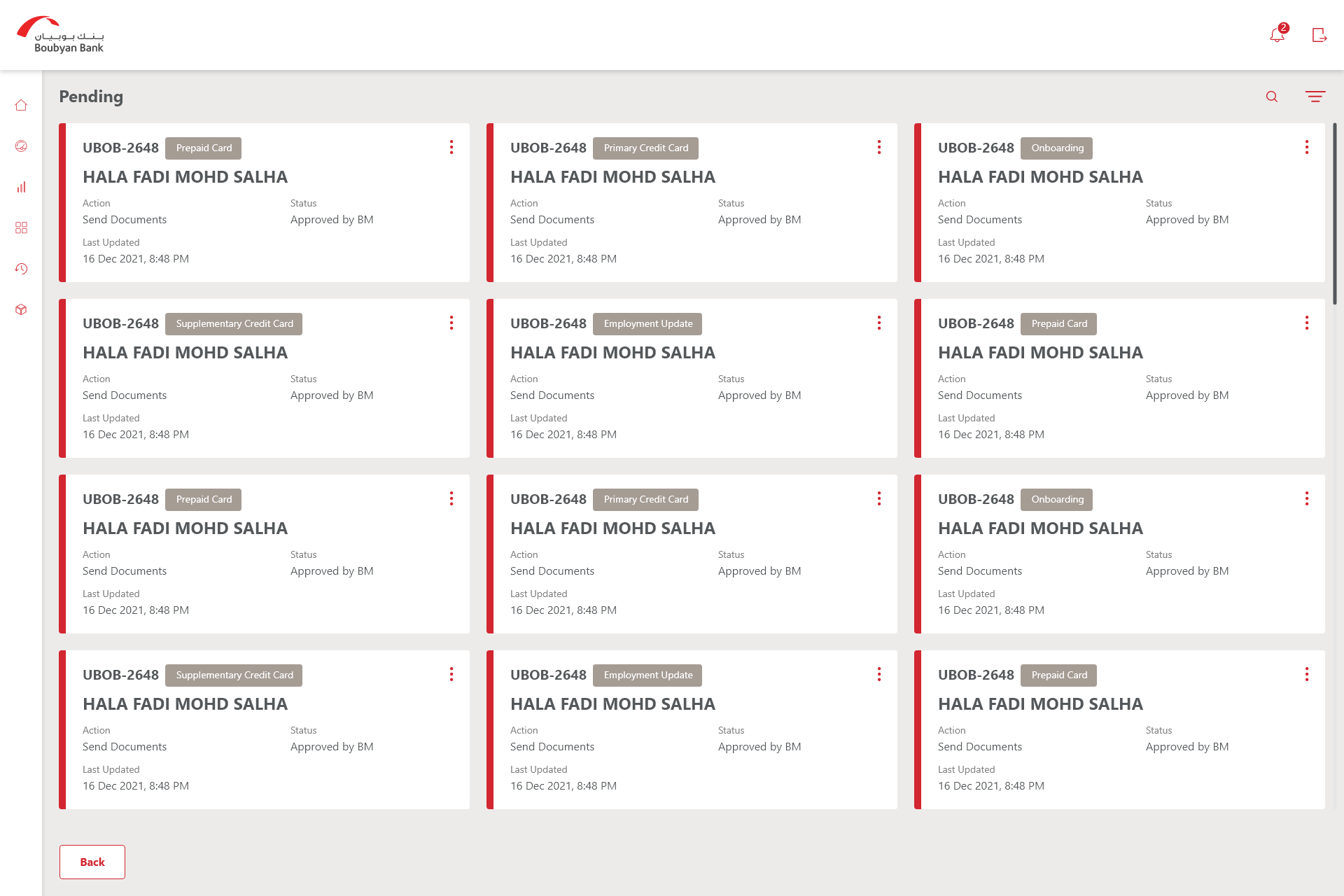
Task: Click the speedometer gauge sidebar icon
Action: point(21,146)
